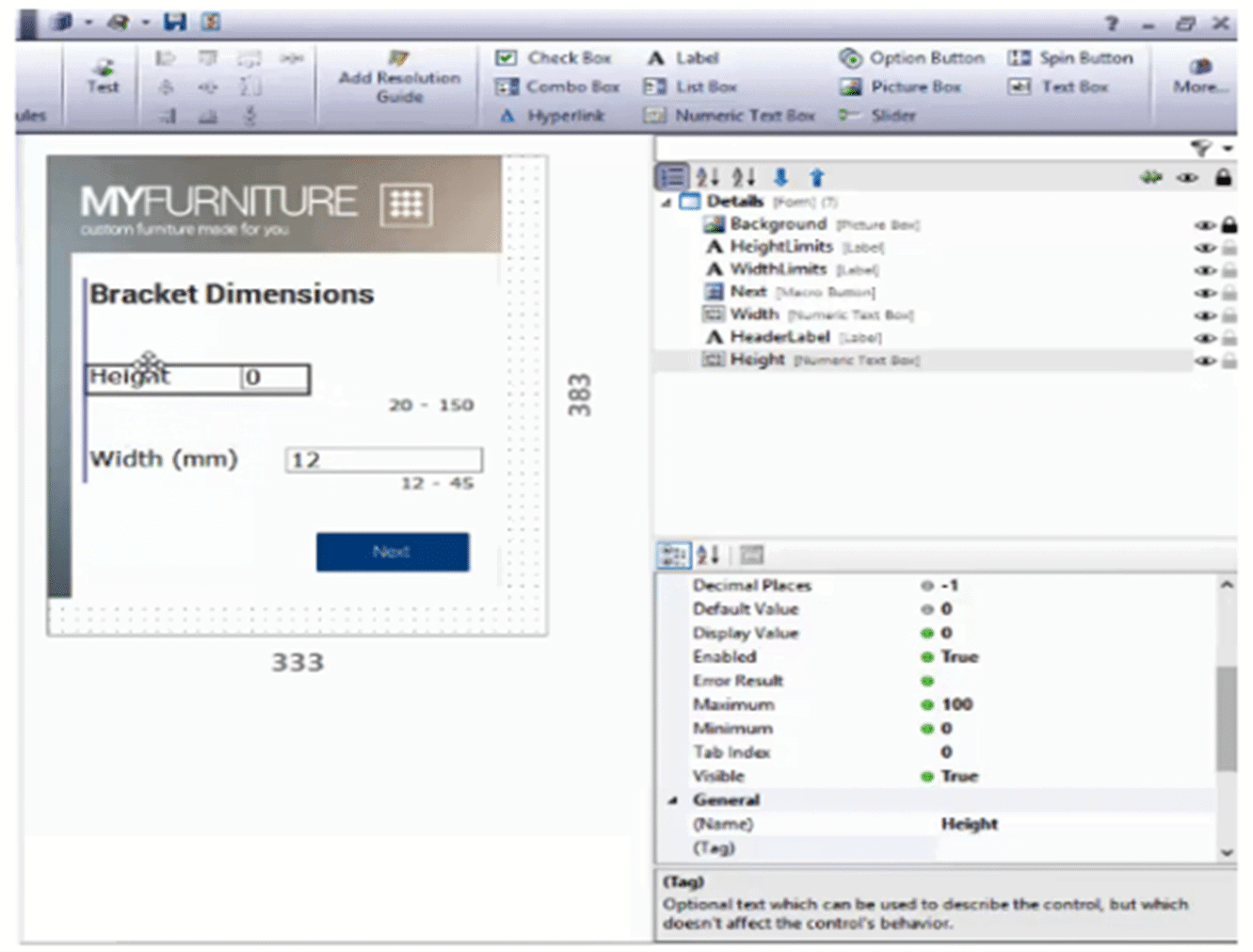Lock the Height control in the tree
Viewport: 1253px width, 952px height.
(x=1229, y=361)
